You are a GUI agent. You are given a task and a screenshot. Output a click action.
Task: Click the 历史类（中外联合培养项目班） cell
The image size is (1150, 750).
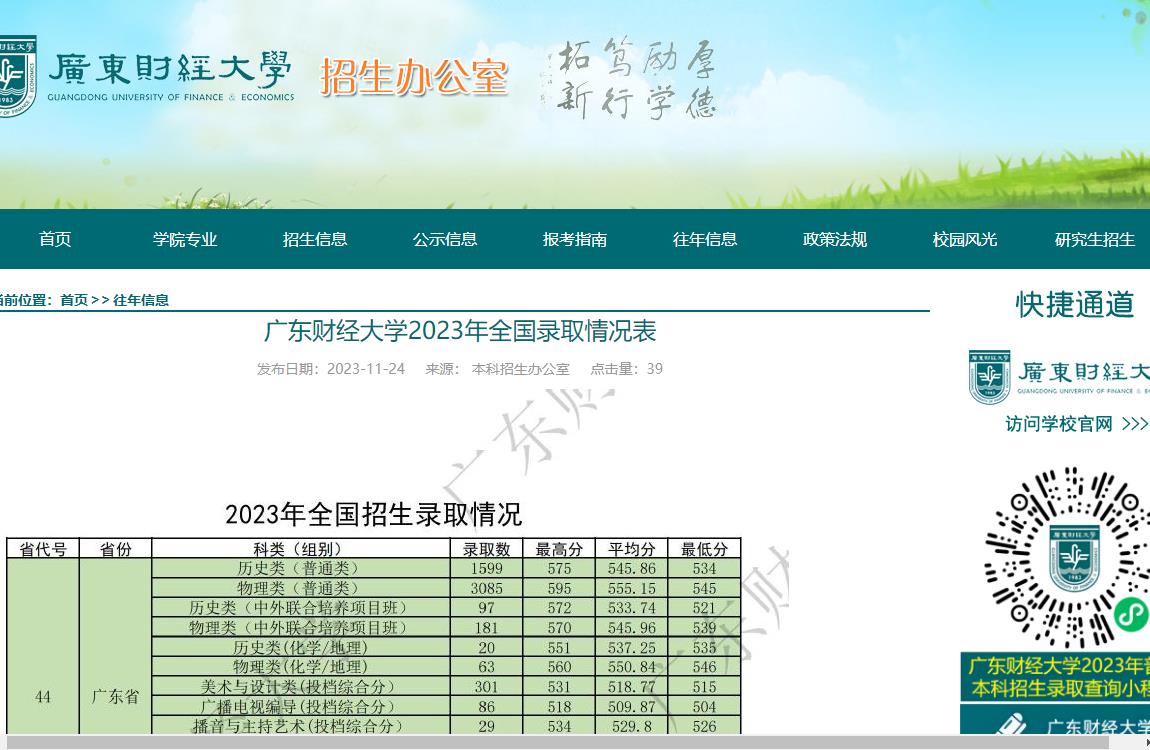[301, 608]
